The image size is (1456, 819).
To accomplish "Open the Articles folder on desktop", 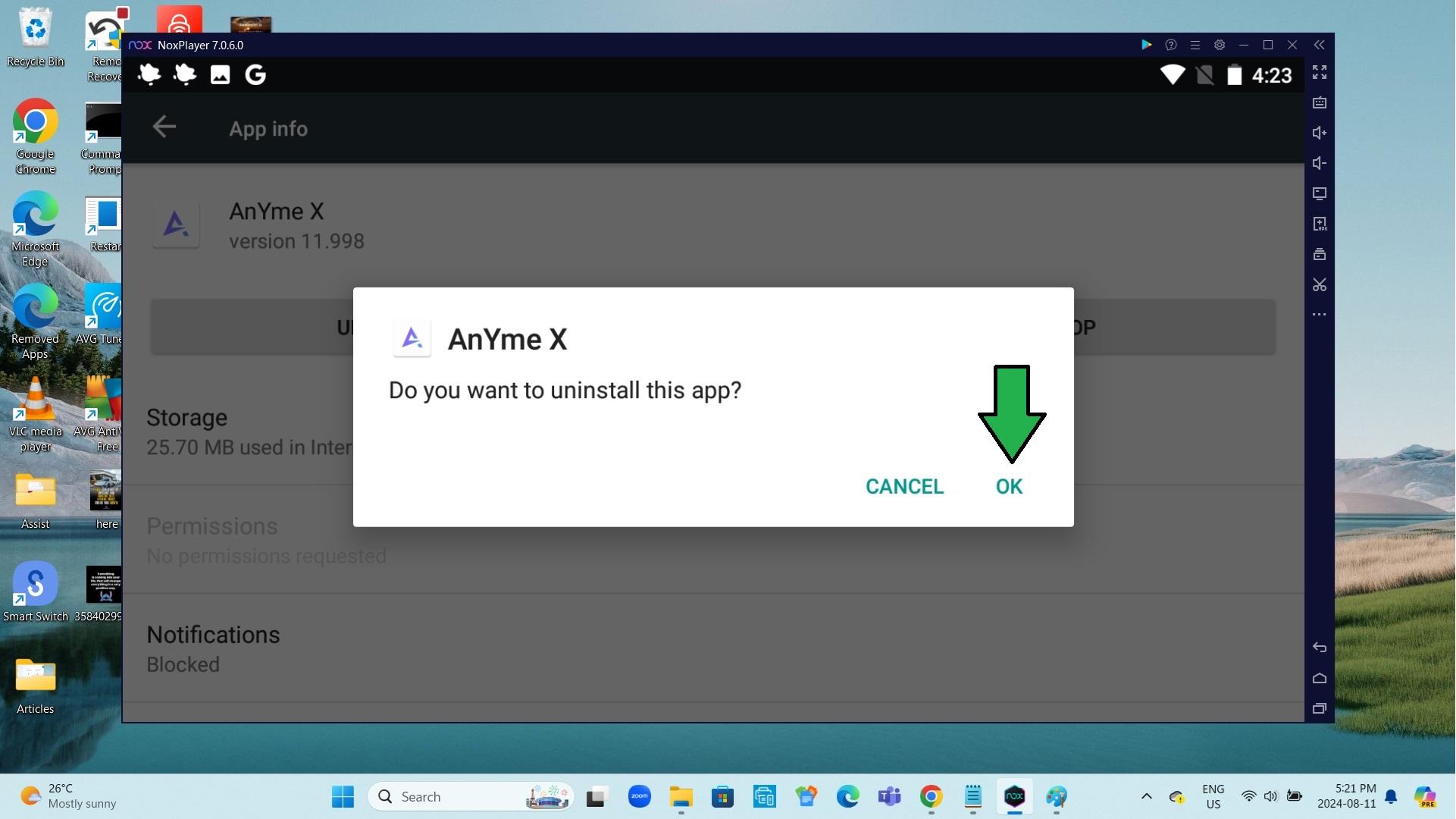I will 35,686.
